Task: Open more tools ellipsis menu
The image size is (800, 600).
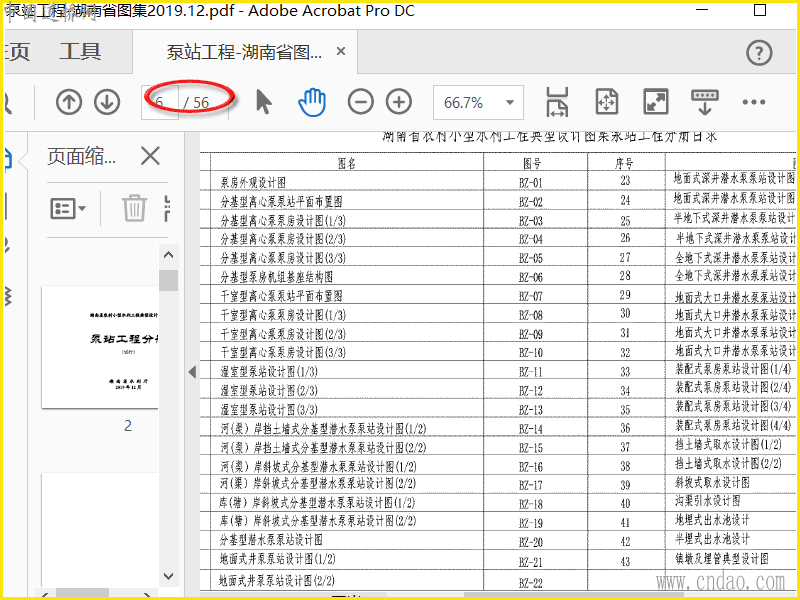Action: coord(754,102)
